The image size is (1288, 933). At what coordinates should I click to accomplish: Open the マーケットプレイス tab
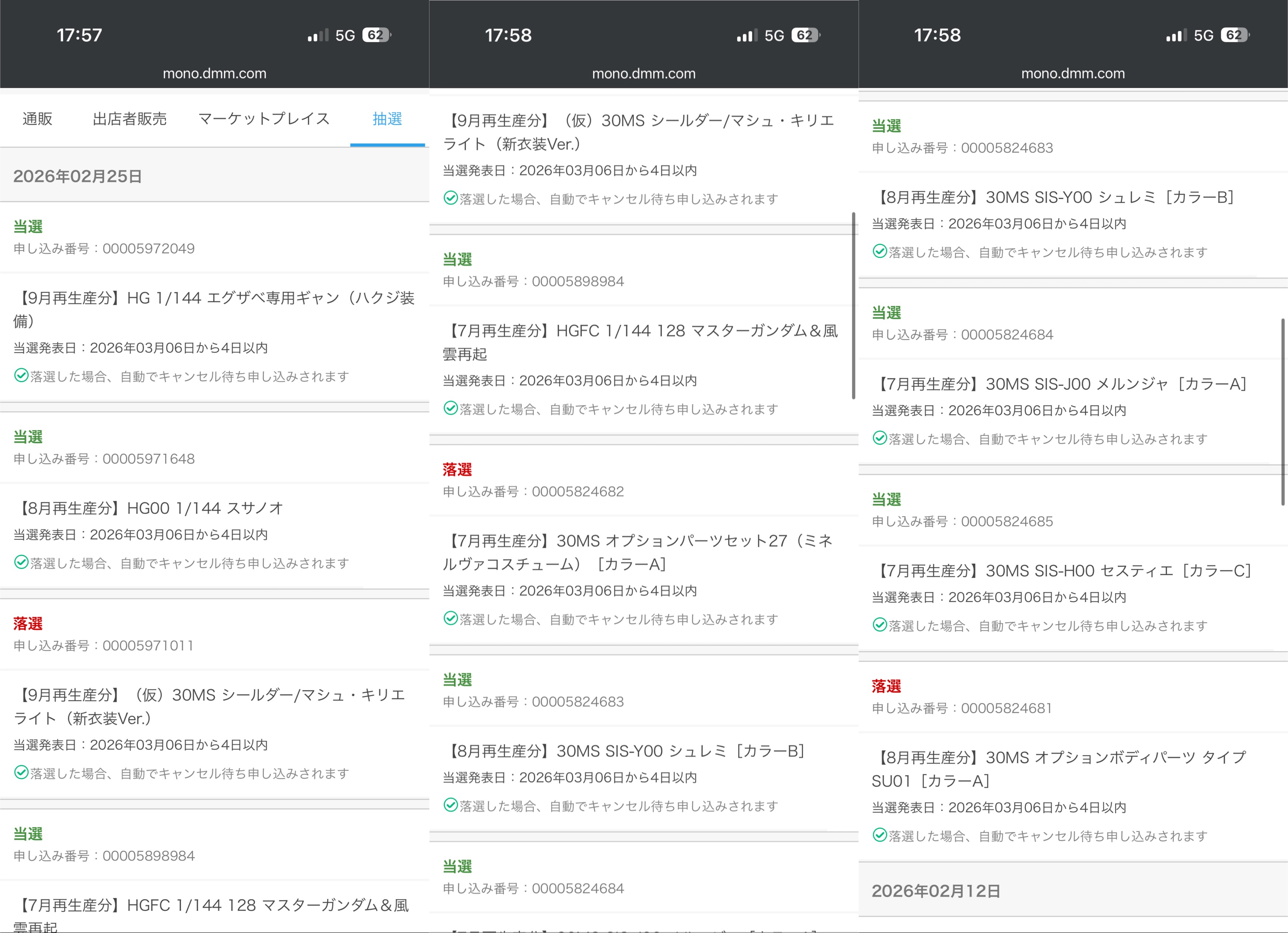tap(264, 119)
